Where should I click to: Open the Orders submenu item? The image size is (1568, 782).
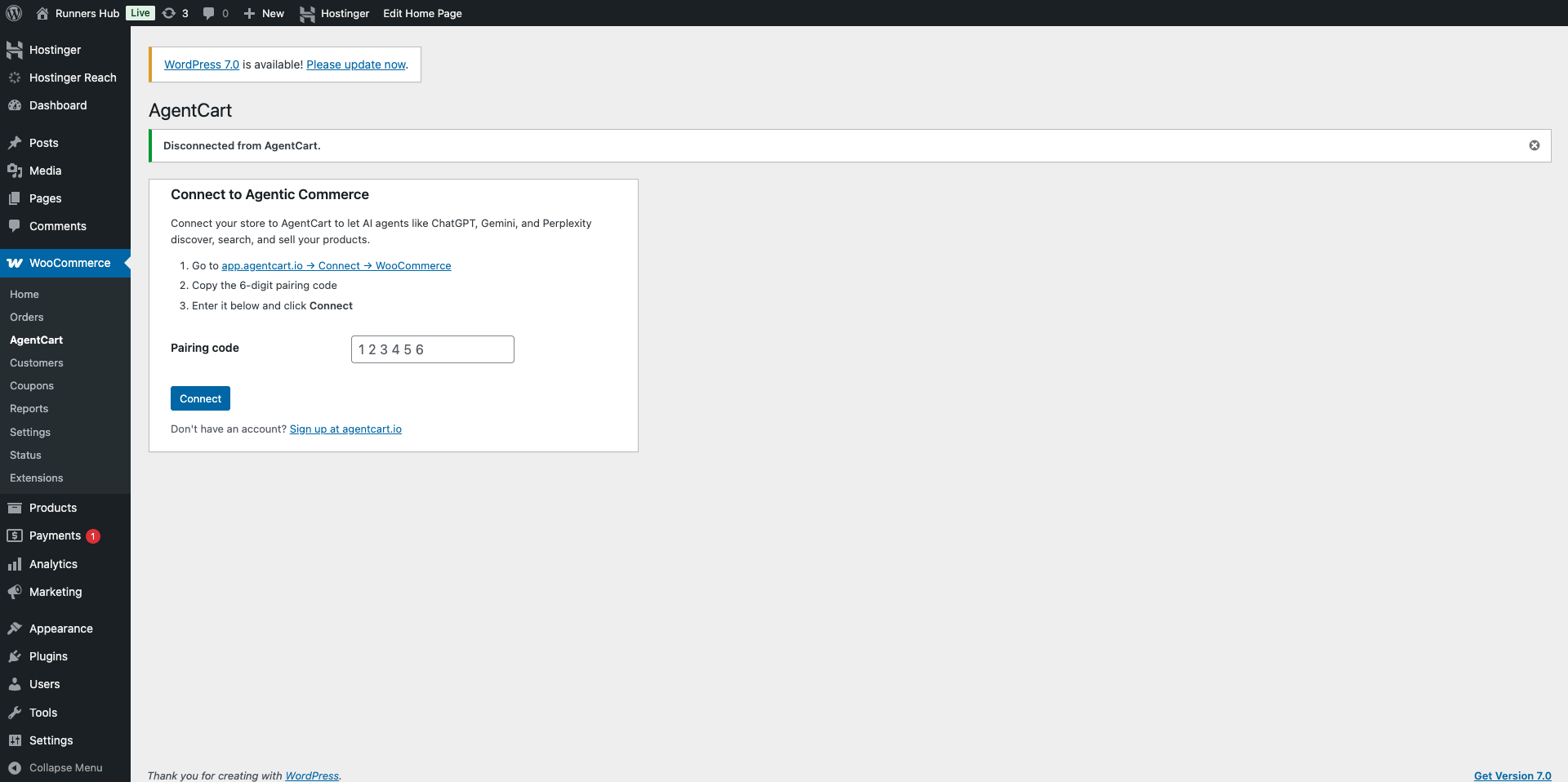27,317
